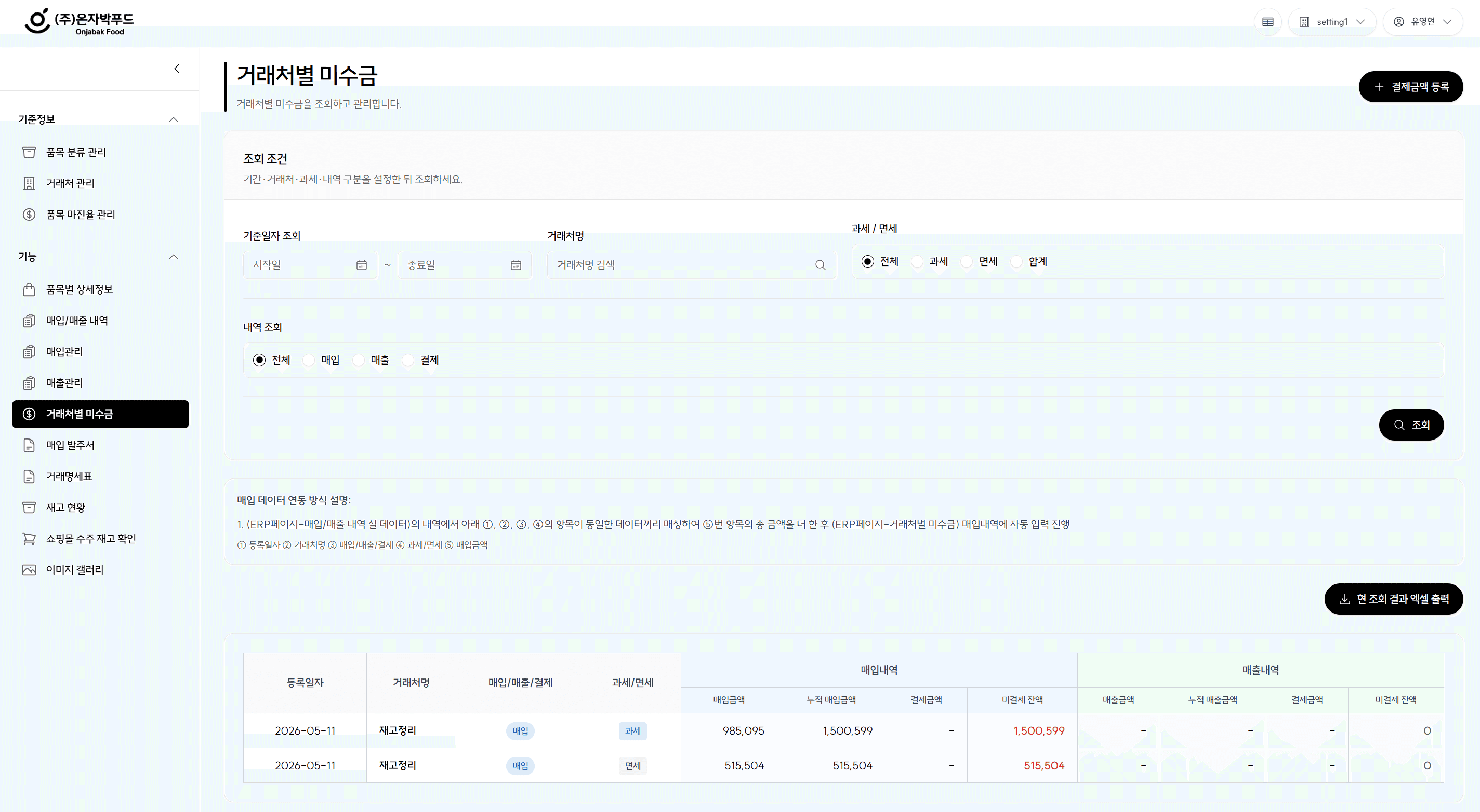Open the table view icon in header
This screenshot has height=812, width=1480.
tap(1267, 22)
